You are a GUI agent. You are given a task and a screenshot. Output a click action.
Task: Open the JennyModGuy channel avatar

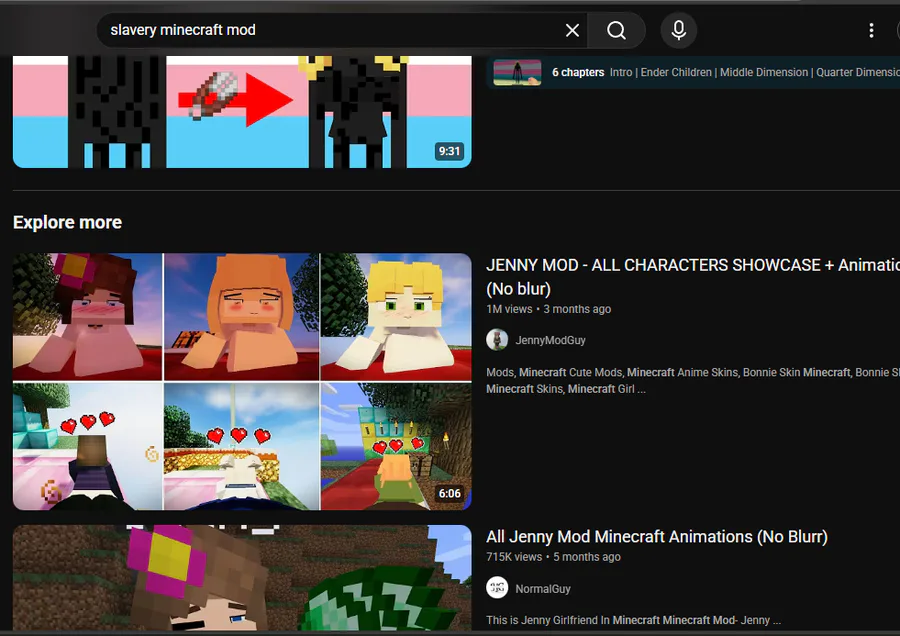pyautogui.click(x=497, y=340)
